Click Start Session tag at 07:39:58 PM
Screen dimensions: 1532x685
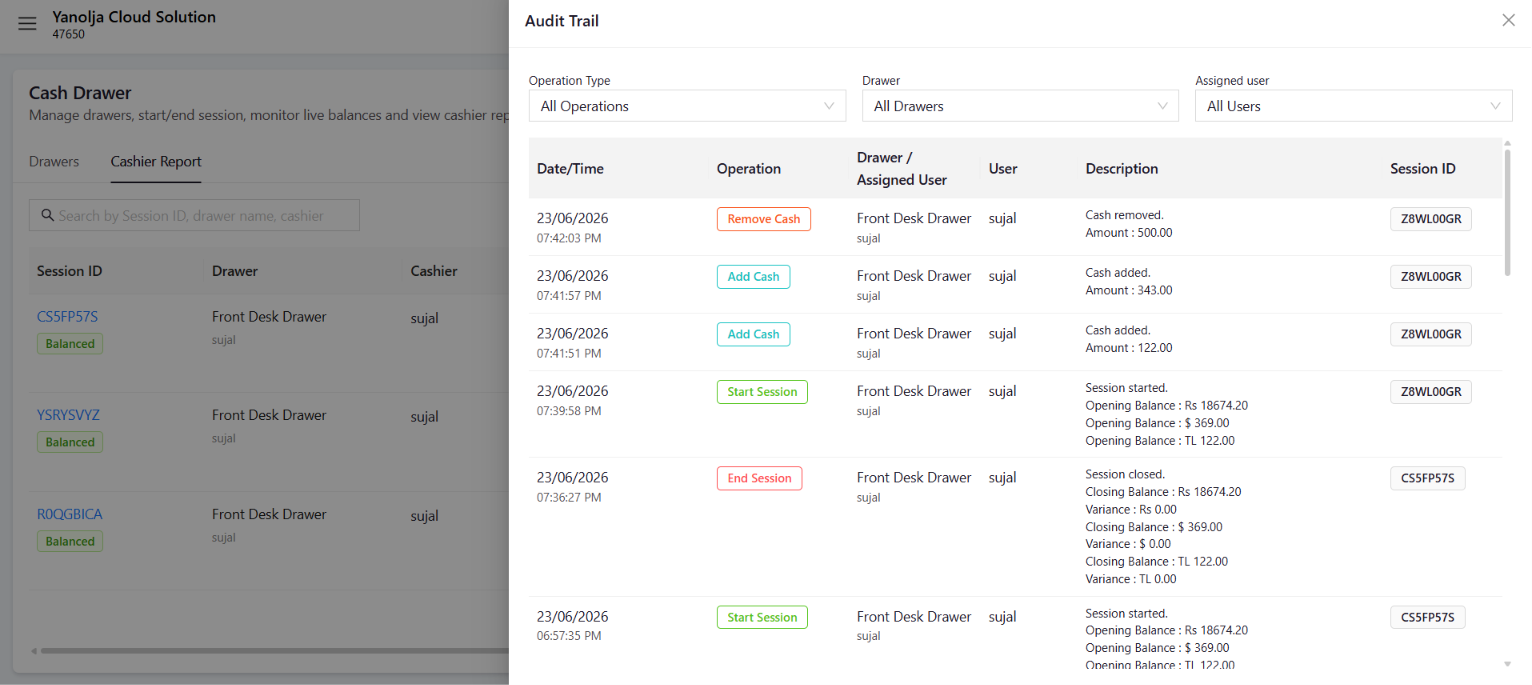pyautogui.click(x=762, y=392)
